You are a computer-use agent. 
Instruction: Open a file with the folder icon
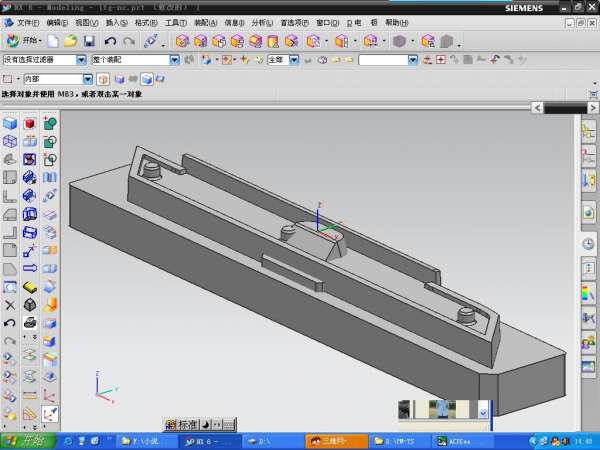click(71, 41)
